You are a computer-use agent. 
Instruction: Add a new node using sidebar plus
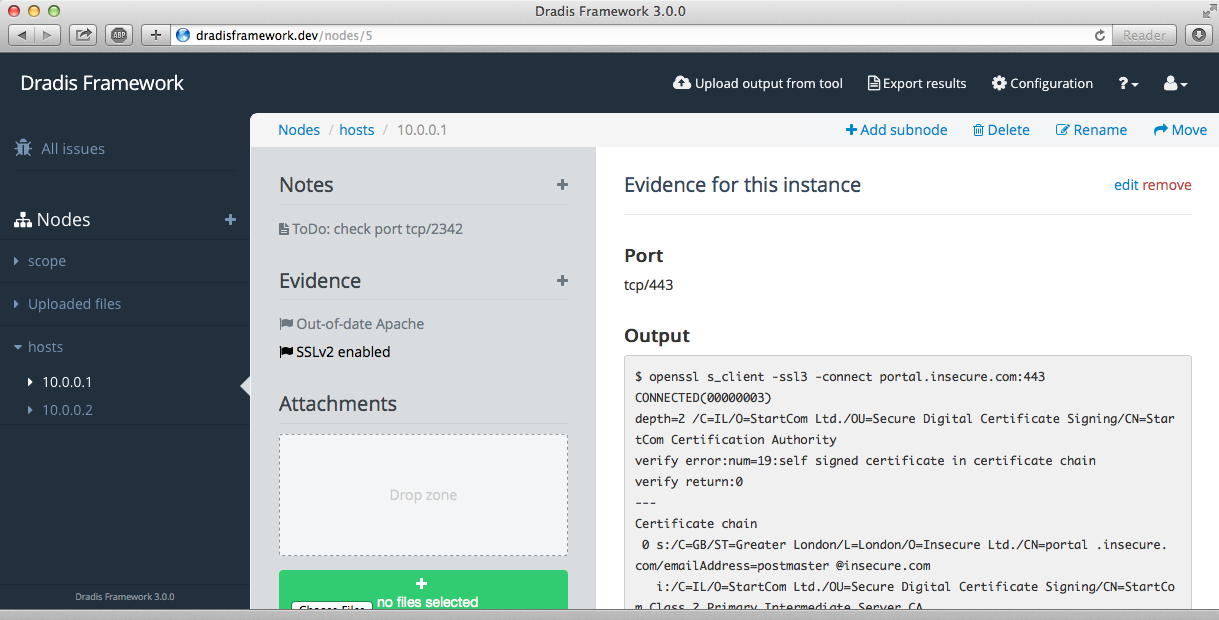[x=230, y=220]
